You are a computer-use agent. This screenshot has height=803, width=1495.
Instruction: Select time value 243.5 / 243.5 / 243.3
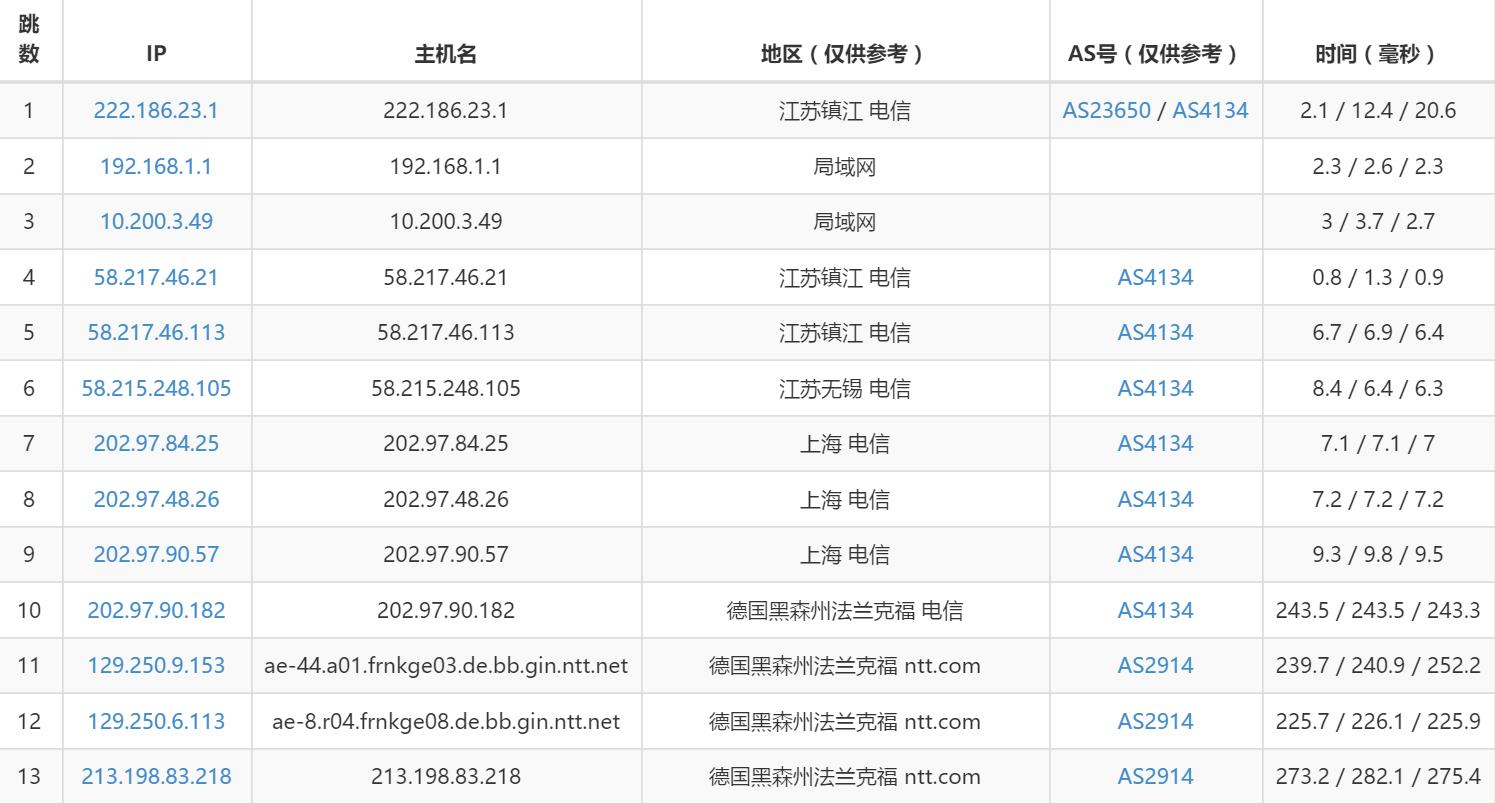tap(1378, 610)
